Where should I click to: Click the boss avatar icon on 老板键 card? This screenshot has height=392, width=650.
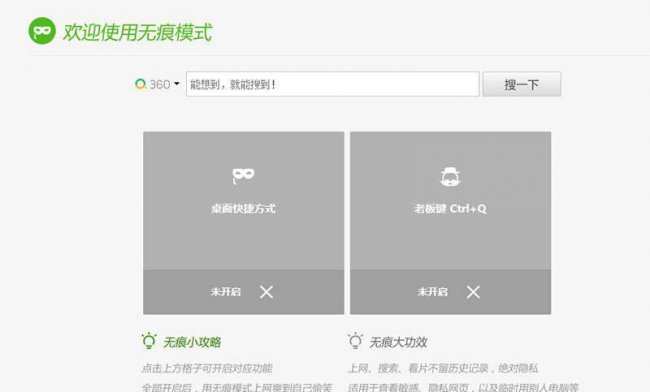pyautogui.click(x=451, y=177)
